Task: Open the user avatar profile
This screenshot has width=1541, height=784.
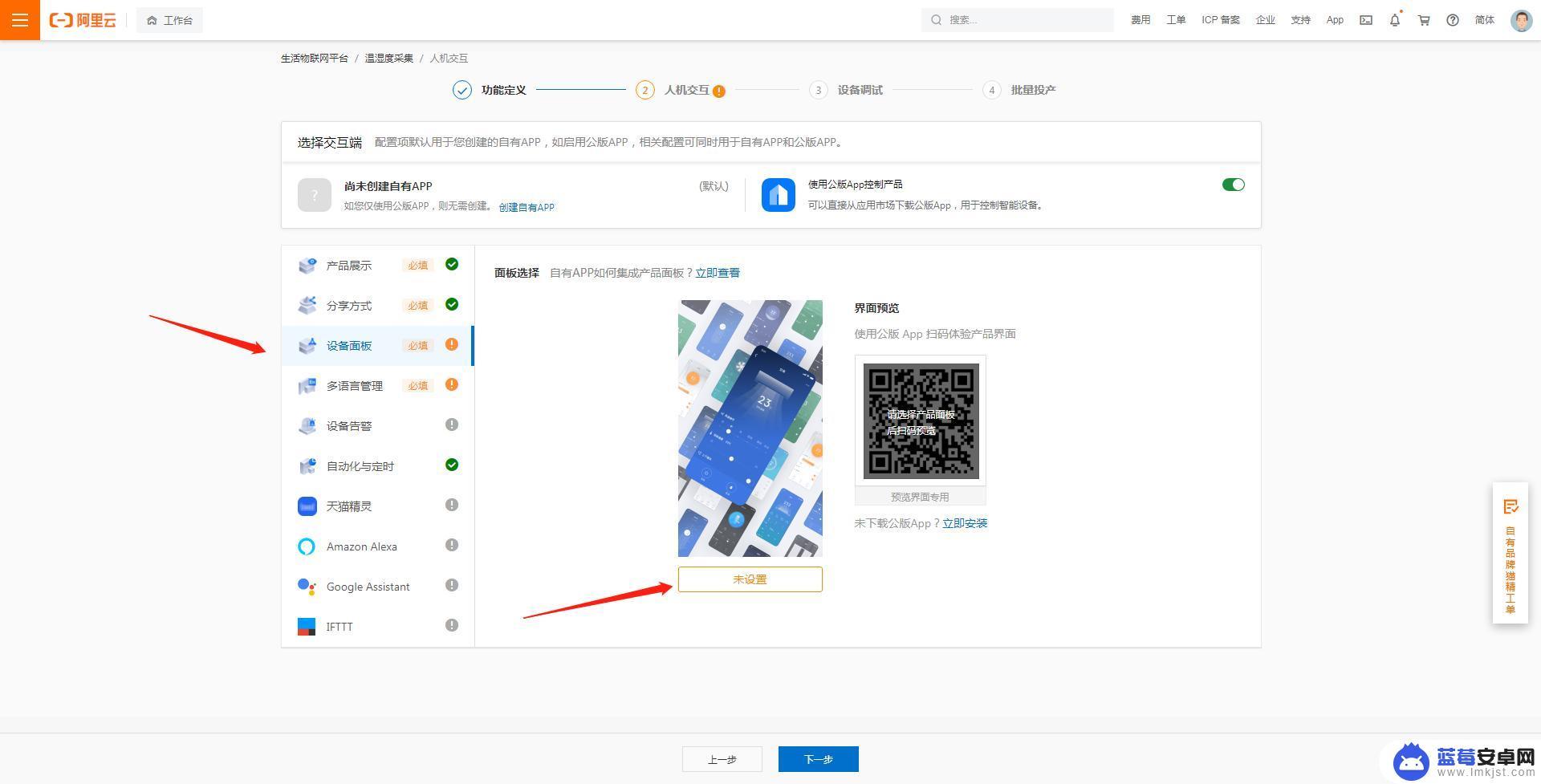Action: [1521, 20]
